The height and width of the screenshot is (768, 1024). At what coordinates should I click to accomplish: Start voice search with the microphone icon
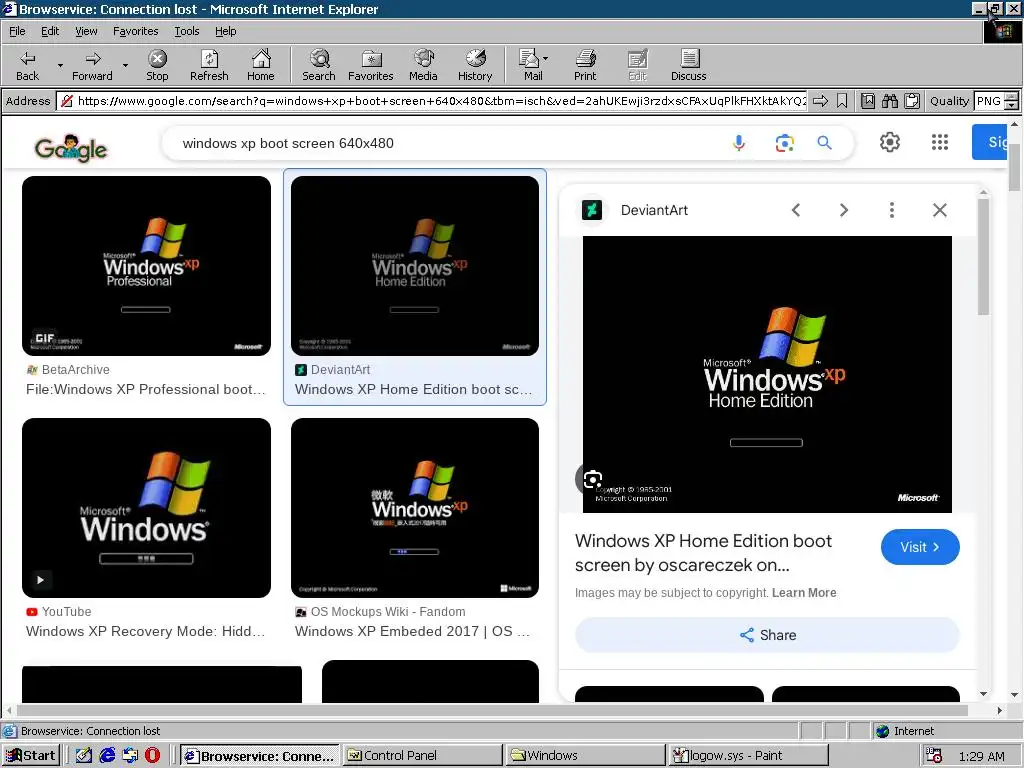click(739, 143)
